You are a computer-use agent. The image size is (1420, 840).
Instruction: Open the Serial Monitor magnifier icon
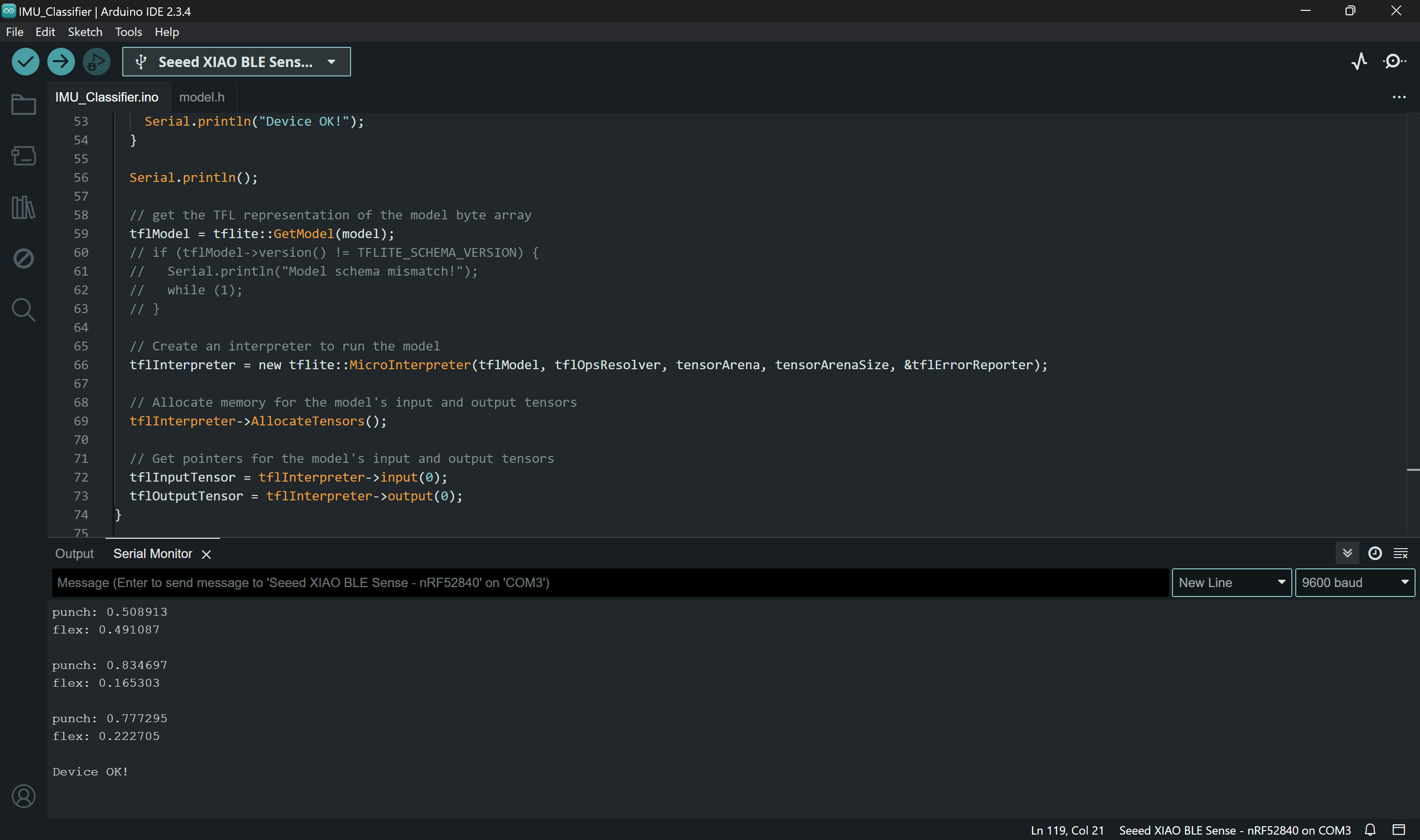1394,61
